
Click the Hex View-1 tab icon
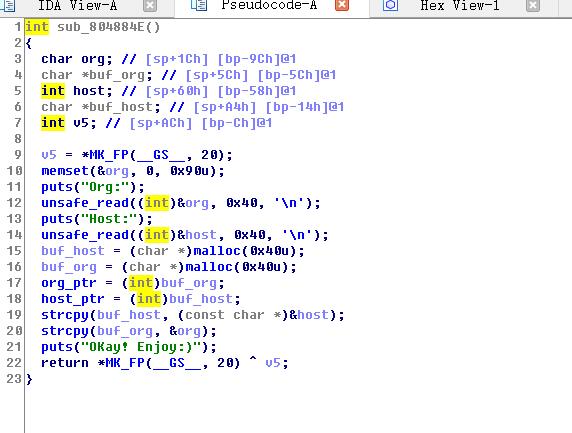(x=390, y=5)
